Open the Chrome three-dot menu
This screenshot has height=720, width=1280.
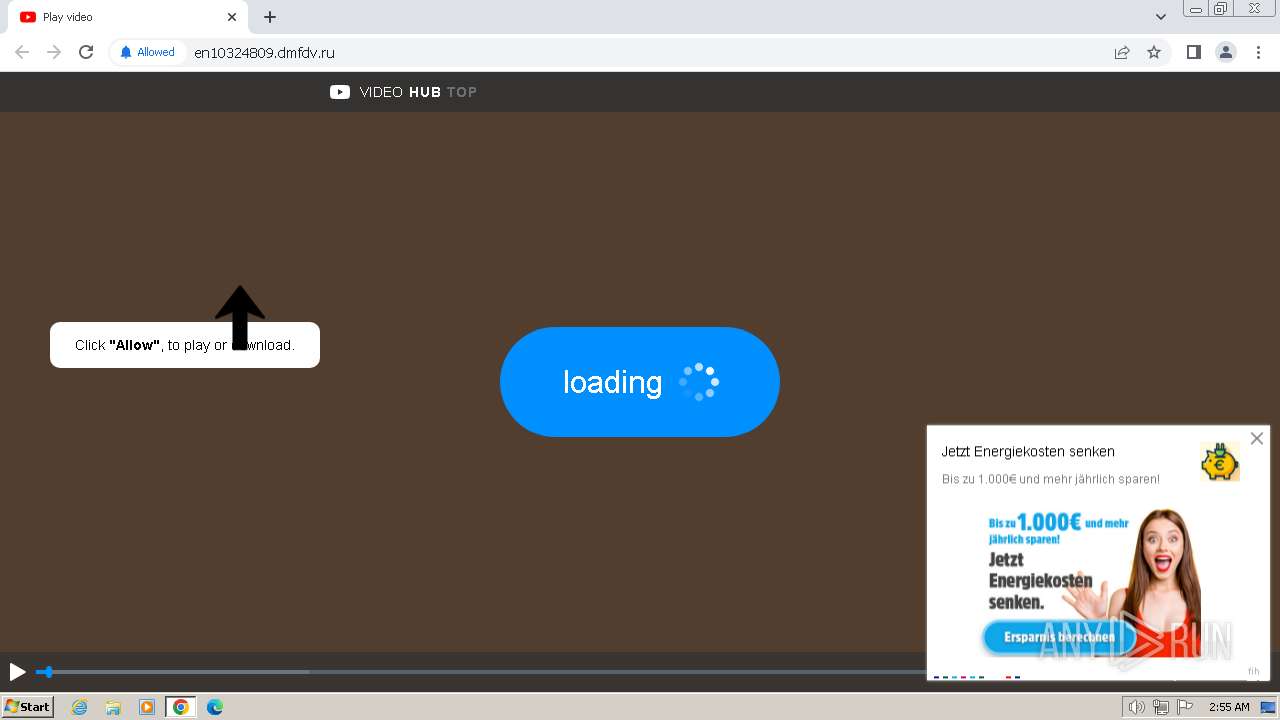pos(1258,52)
